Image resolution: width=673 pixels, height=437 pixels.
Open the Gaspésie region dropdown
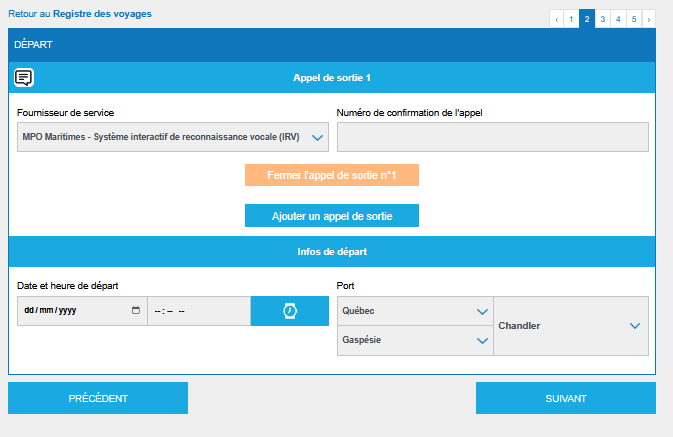[415, 340]
